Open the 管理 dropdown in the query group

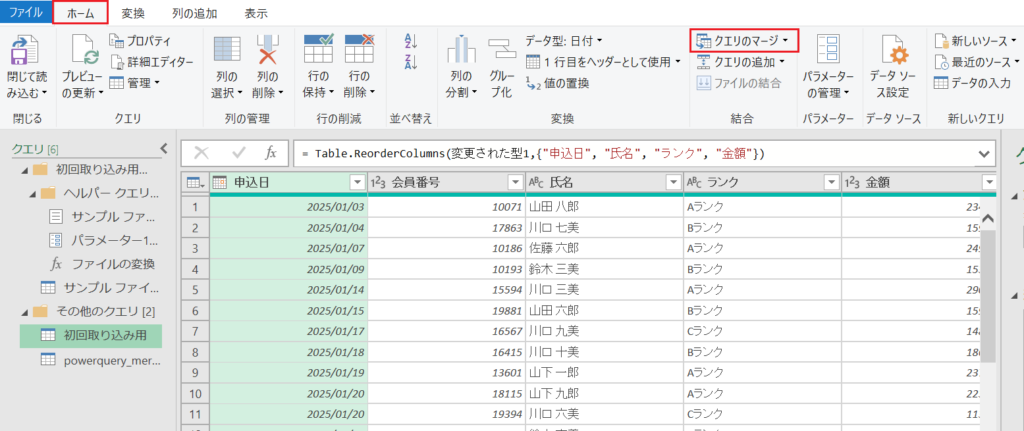[x=136, y=83]
